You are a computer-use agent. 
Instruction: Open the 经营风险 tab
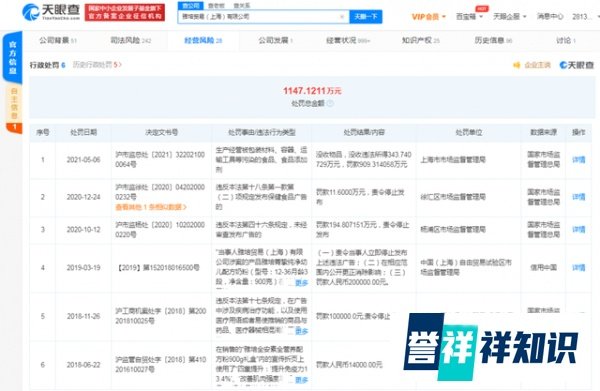(x=203, y=41)
